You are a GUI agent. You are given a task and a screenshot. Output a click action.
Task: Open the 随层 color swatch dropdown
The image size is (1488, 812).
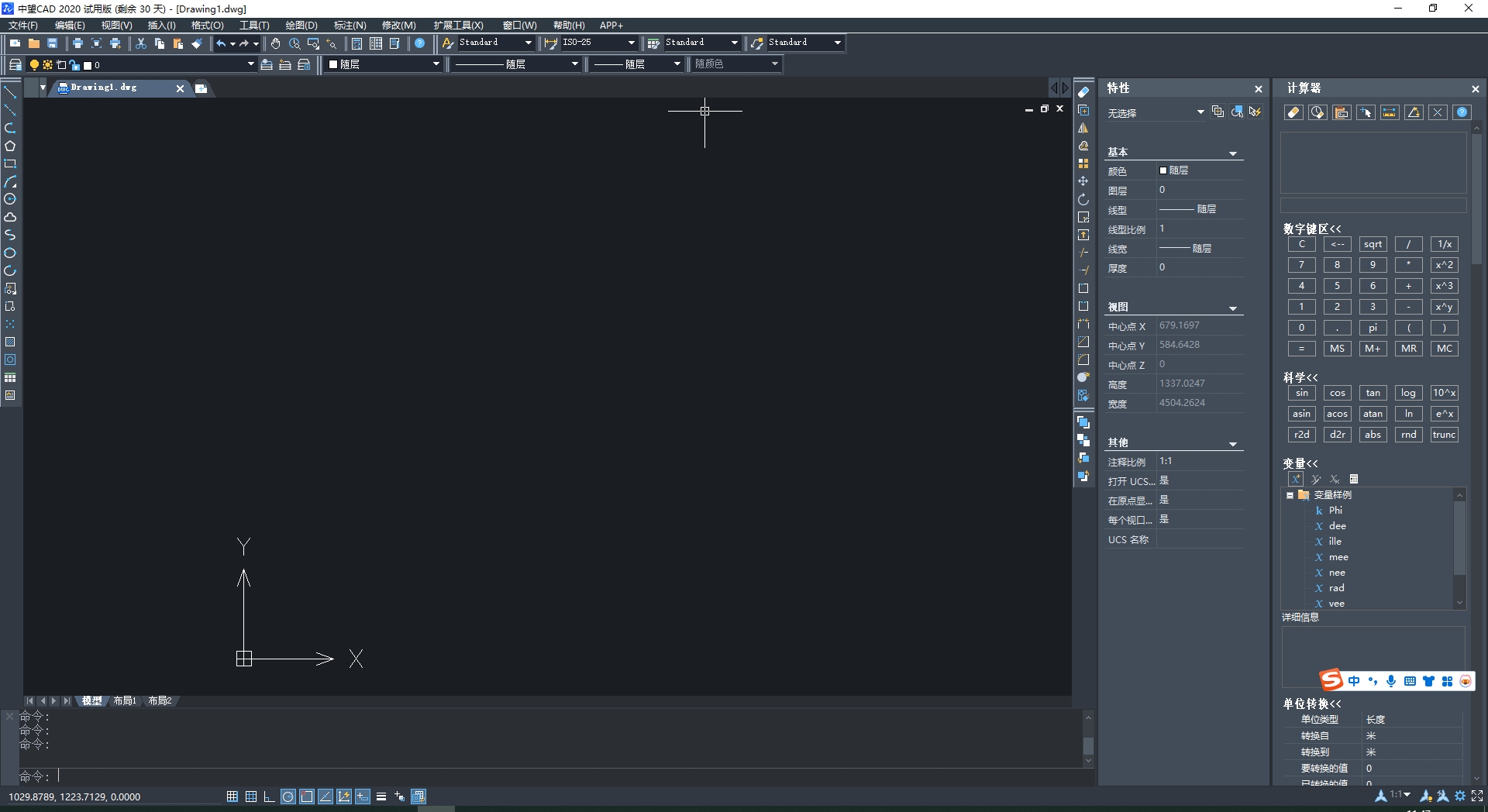(436, 64)
